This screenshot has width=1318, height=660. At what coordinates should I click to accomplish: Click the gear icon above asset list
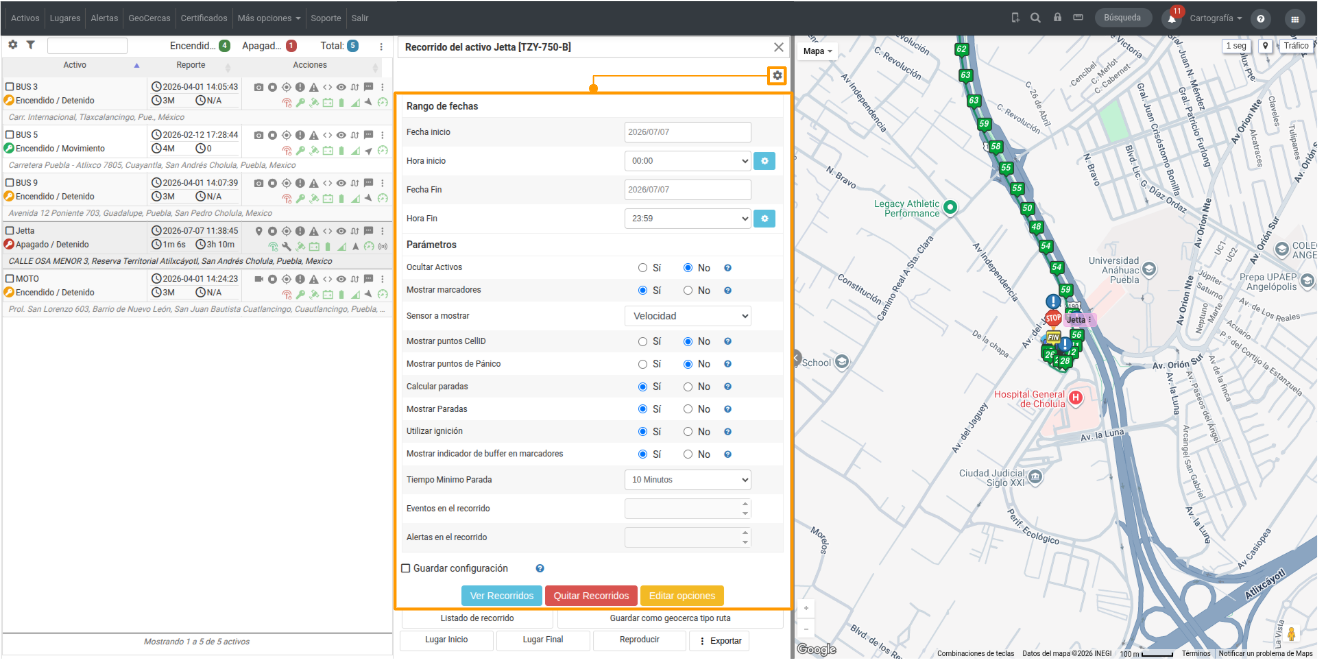pos(13,45)
